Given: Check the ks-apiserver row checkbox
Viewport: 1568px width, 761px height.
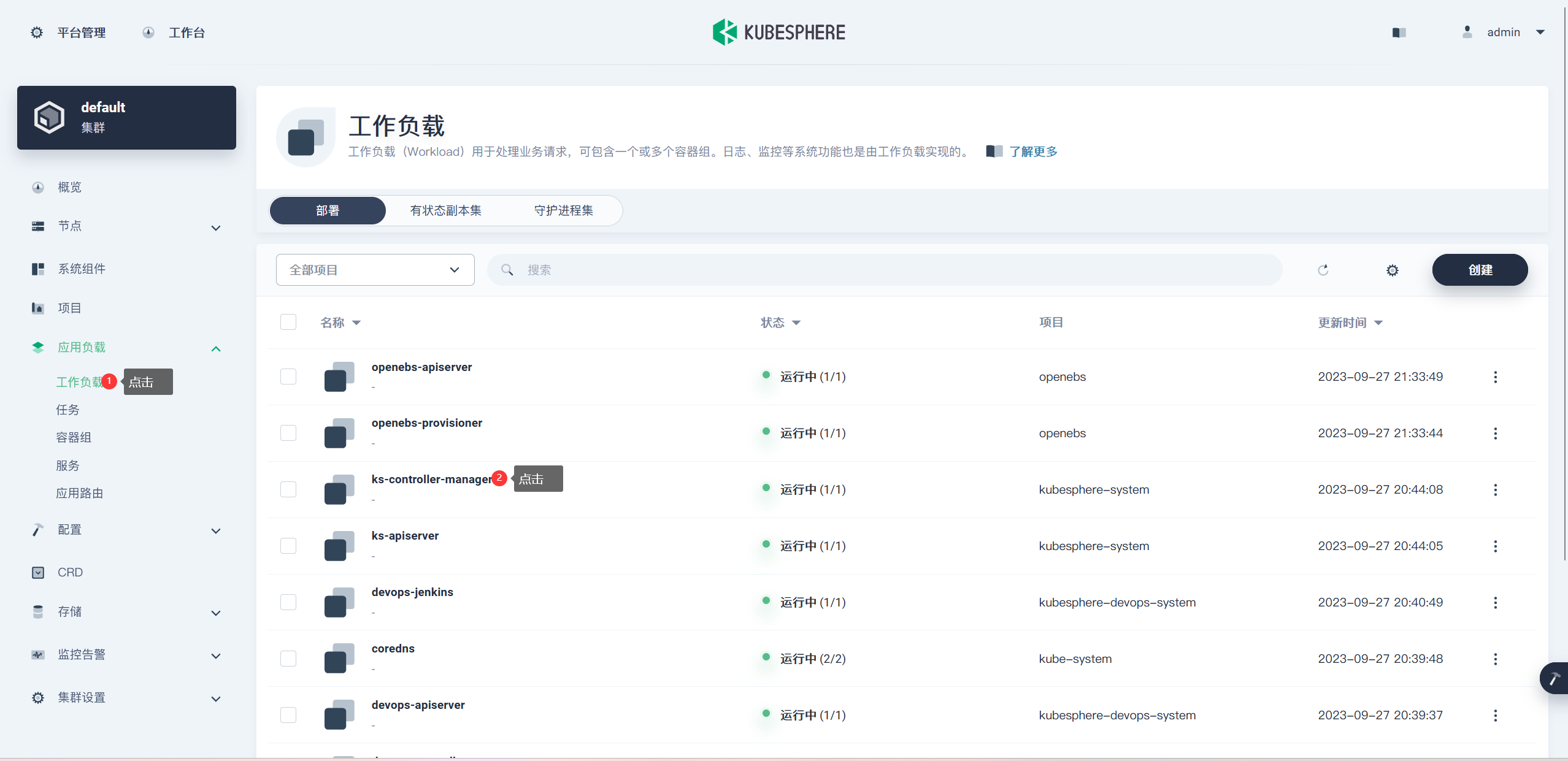Looking at the screenshot, I should click(288, 546).
